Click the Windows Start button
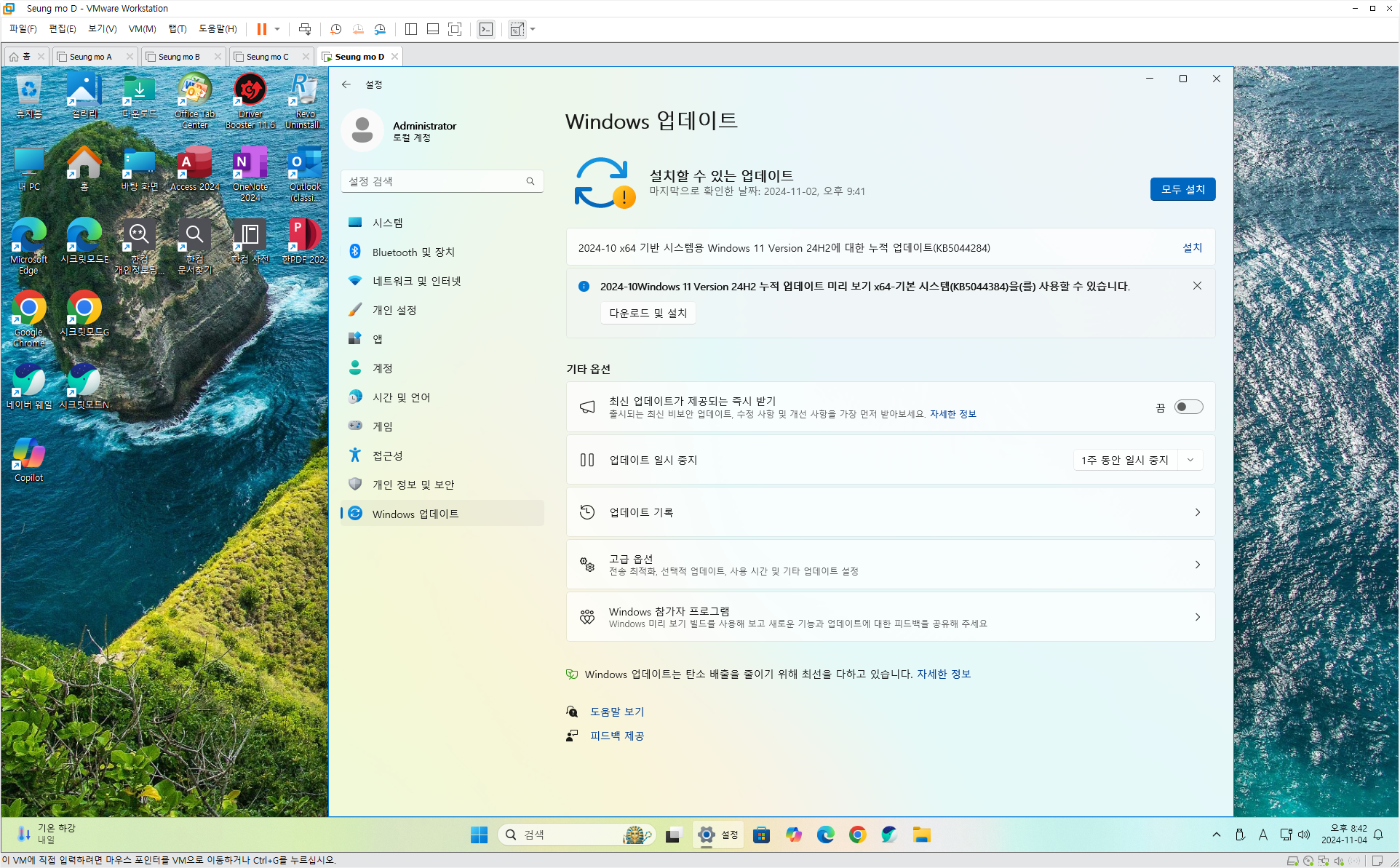Screen dimensions: 1400x868 [x=479, y=835]
